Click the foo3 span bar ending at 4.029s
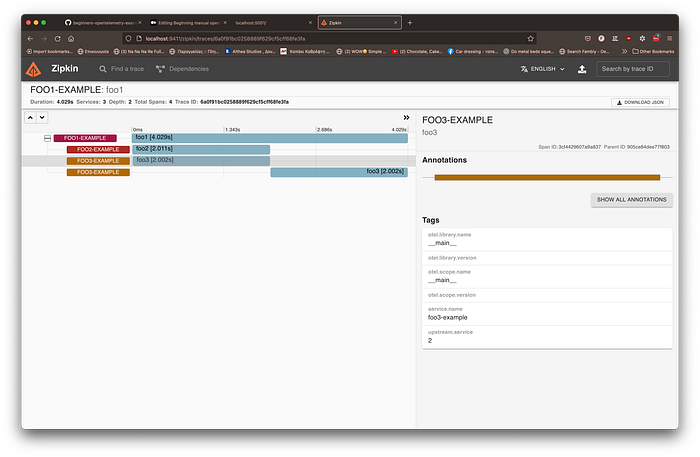700x457 pixels. pyautogui.click(x=339, y=172)
